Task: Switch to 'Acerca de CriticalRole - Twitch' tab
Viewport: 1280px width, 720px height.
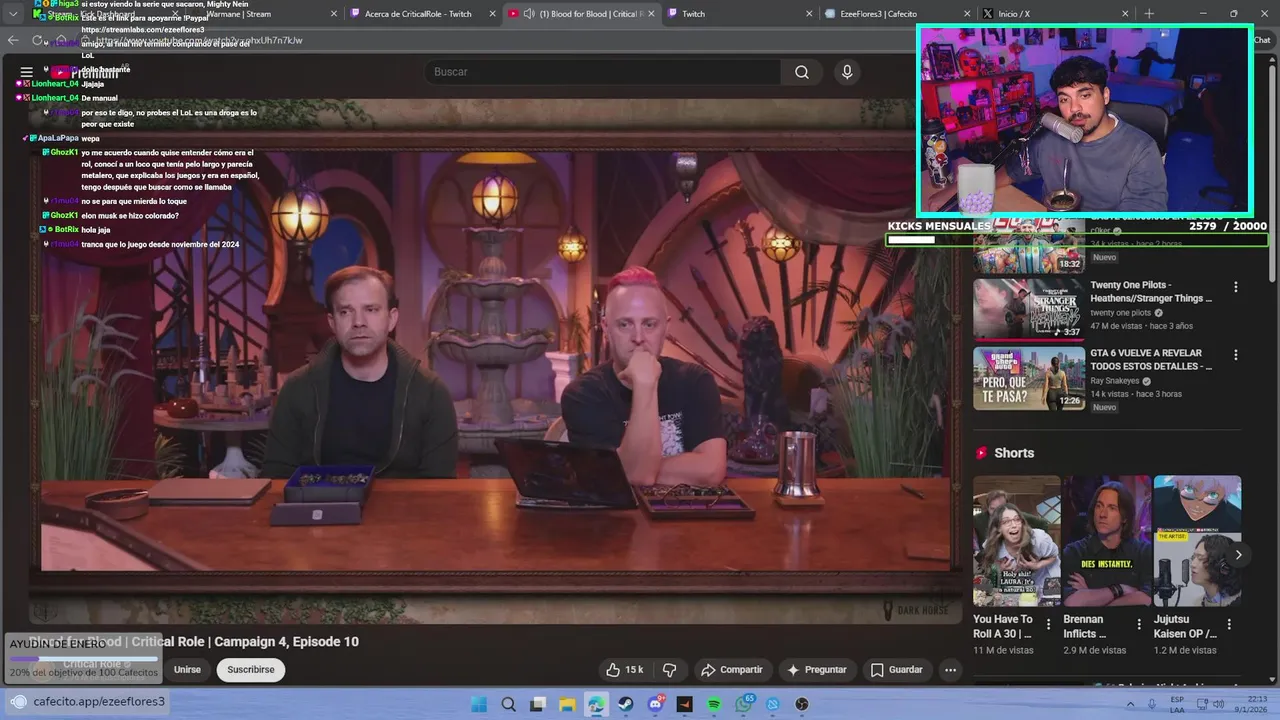Action: click(418, 14)
